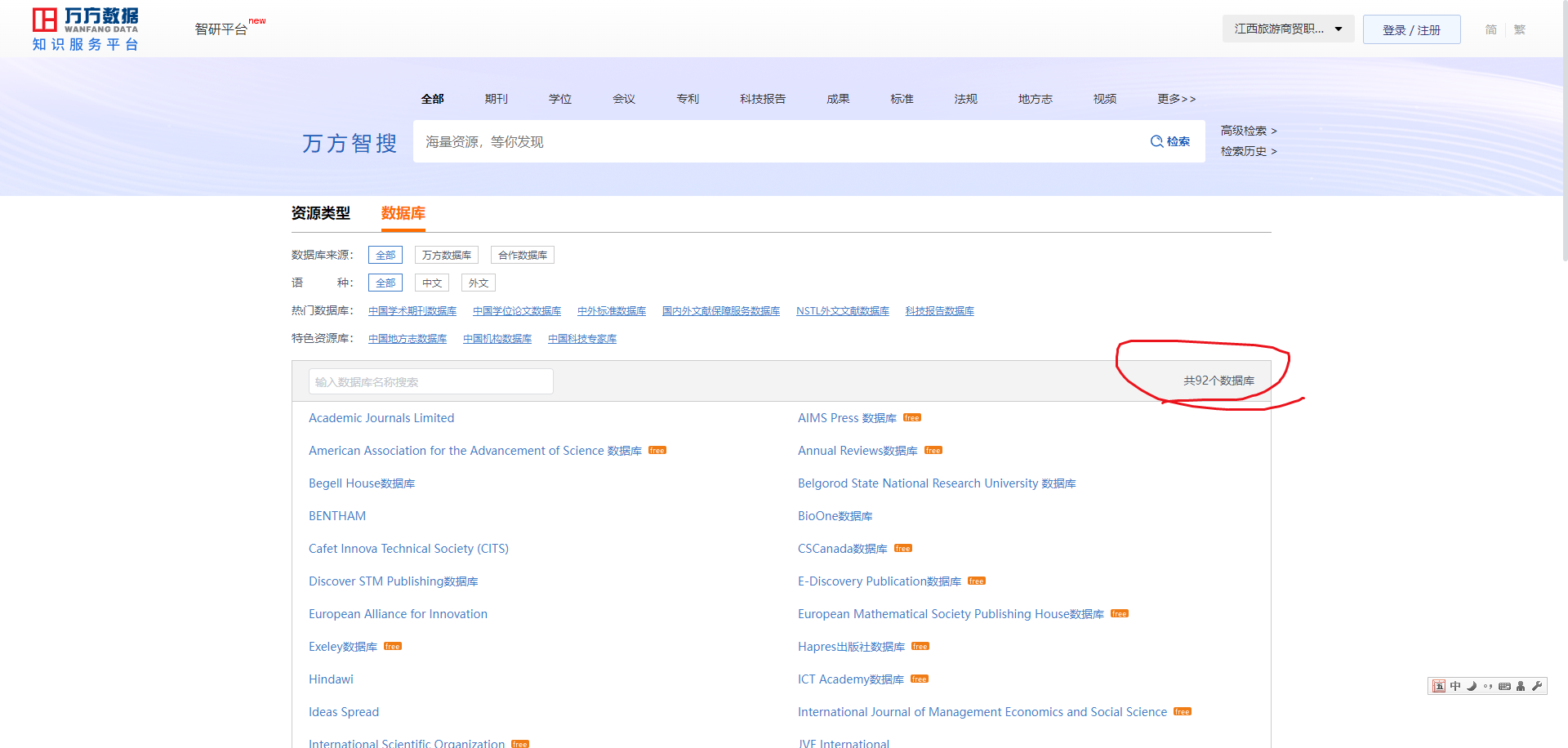Toggle the IME half-moon width icon

[x=1472, y=686]
